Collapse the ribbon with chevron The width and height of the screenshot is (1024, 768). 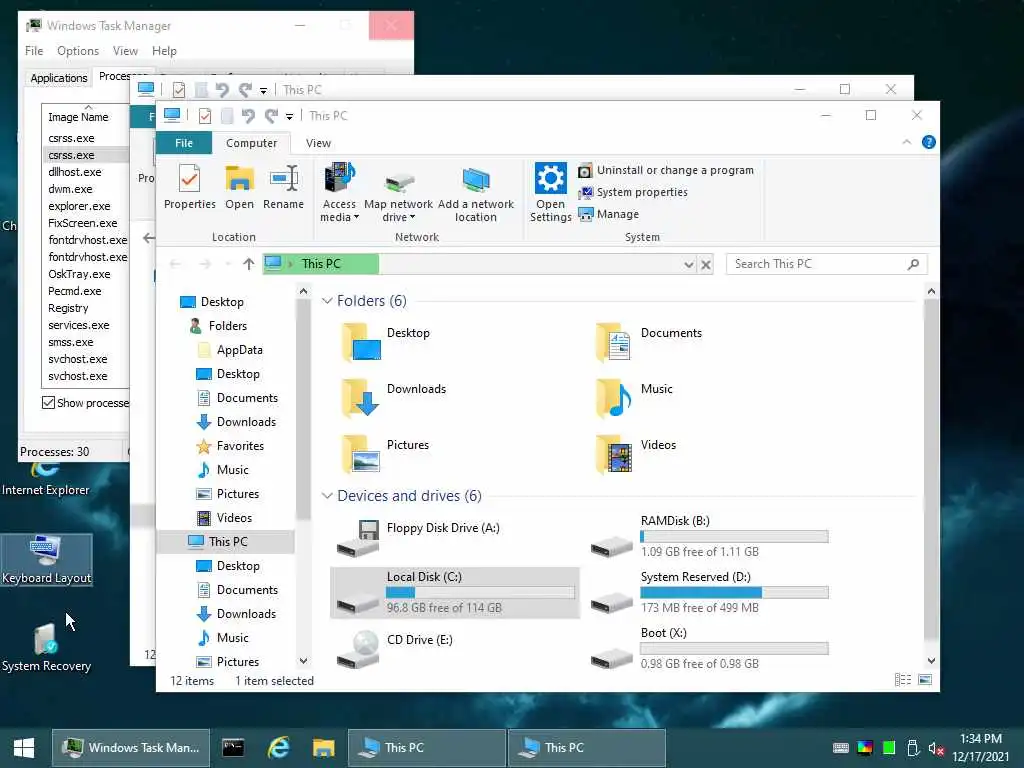(906, 142)
